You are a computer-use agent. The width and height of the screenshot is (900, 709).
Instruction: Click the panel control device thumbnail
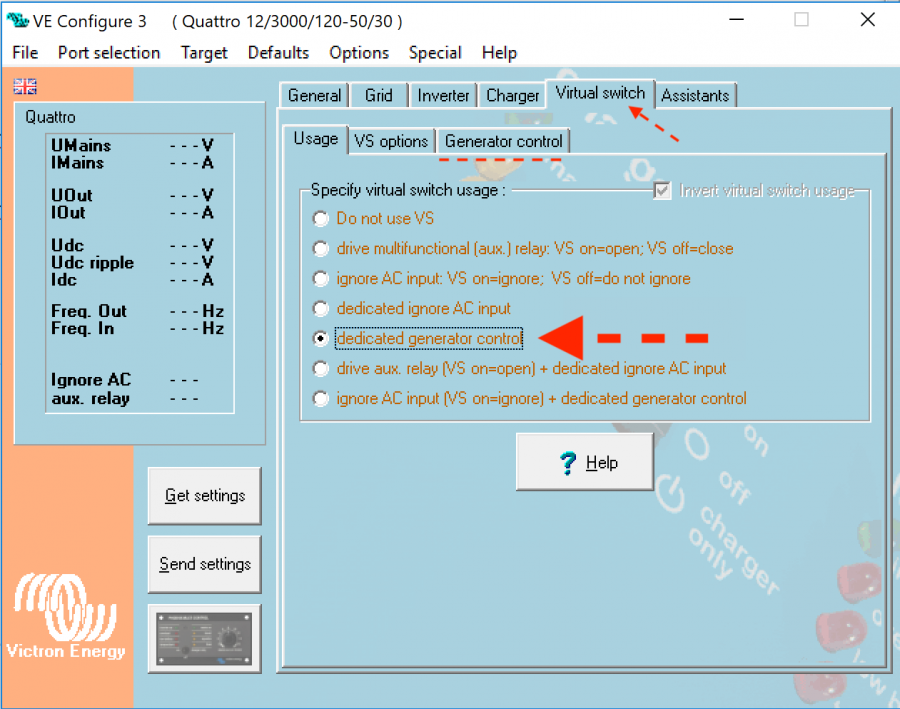click(x=204, y=638)
